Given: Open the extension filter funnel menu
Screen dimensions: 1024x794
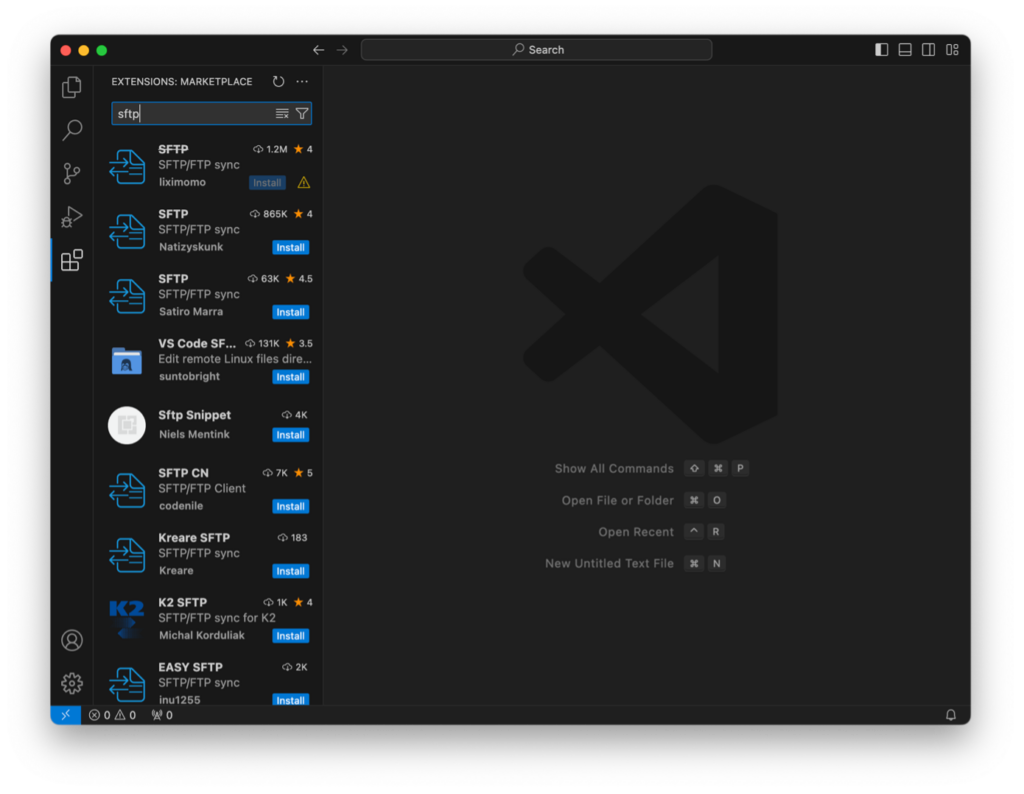Looking at the screenshot, I should tap(302, 114).
